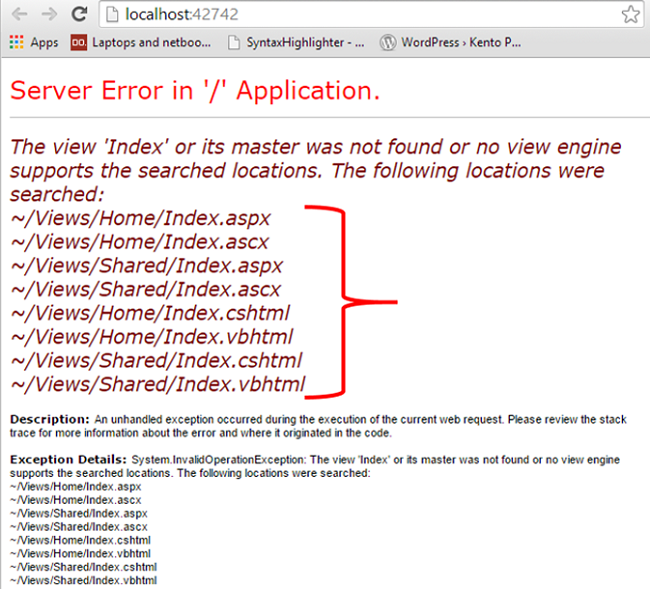The height and width of the screenshot is (589, 650).
Task: Open the 'WordPress › Kento P...' bookmark
Action: (x=451, y=42)
